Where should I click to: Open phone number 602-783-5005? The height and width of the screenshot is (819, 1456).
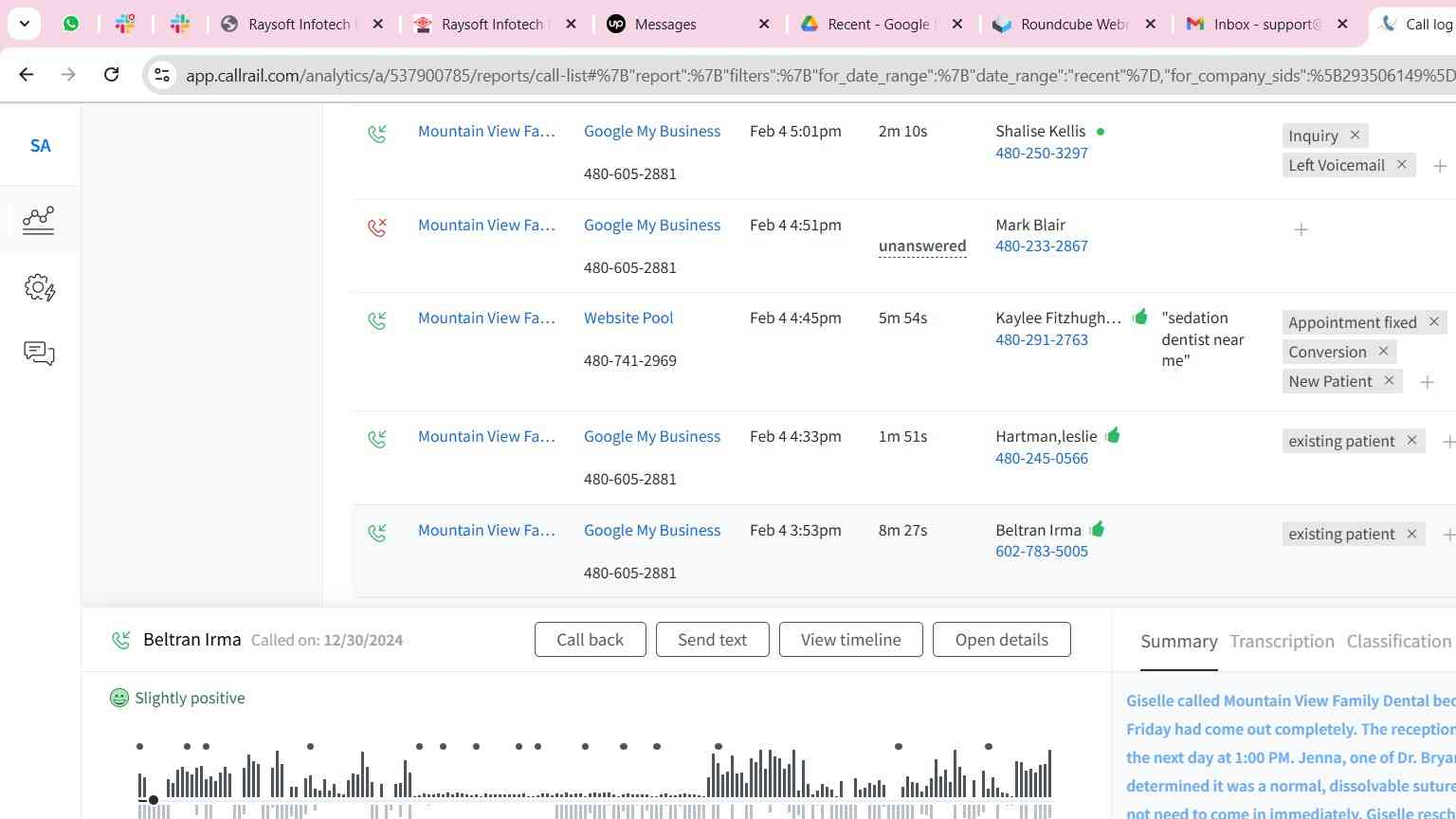click(1042, 551)
